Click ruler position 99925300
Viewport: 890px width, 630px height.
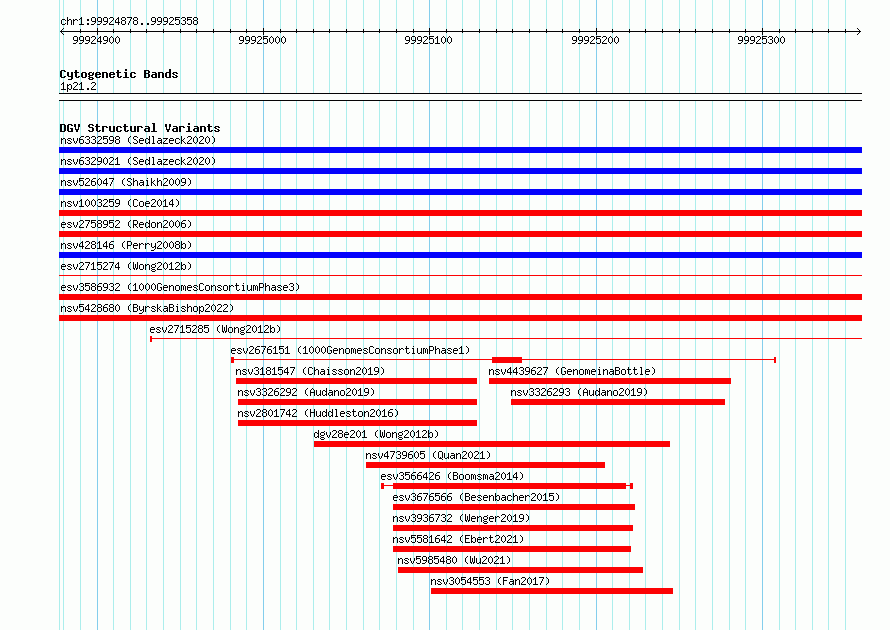tap(761, 40)
